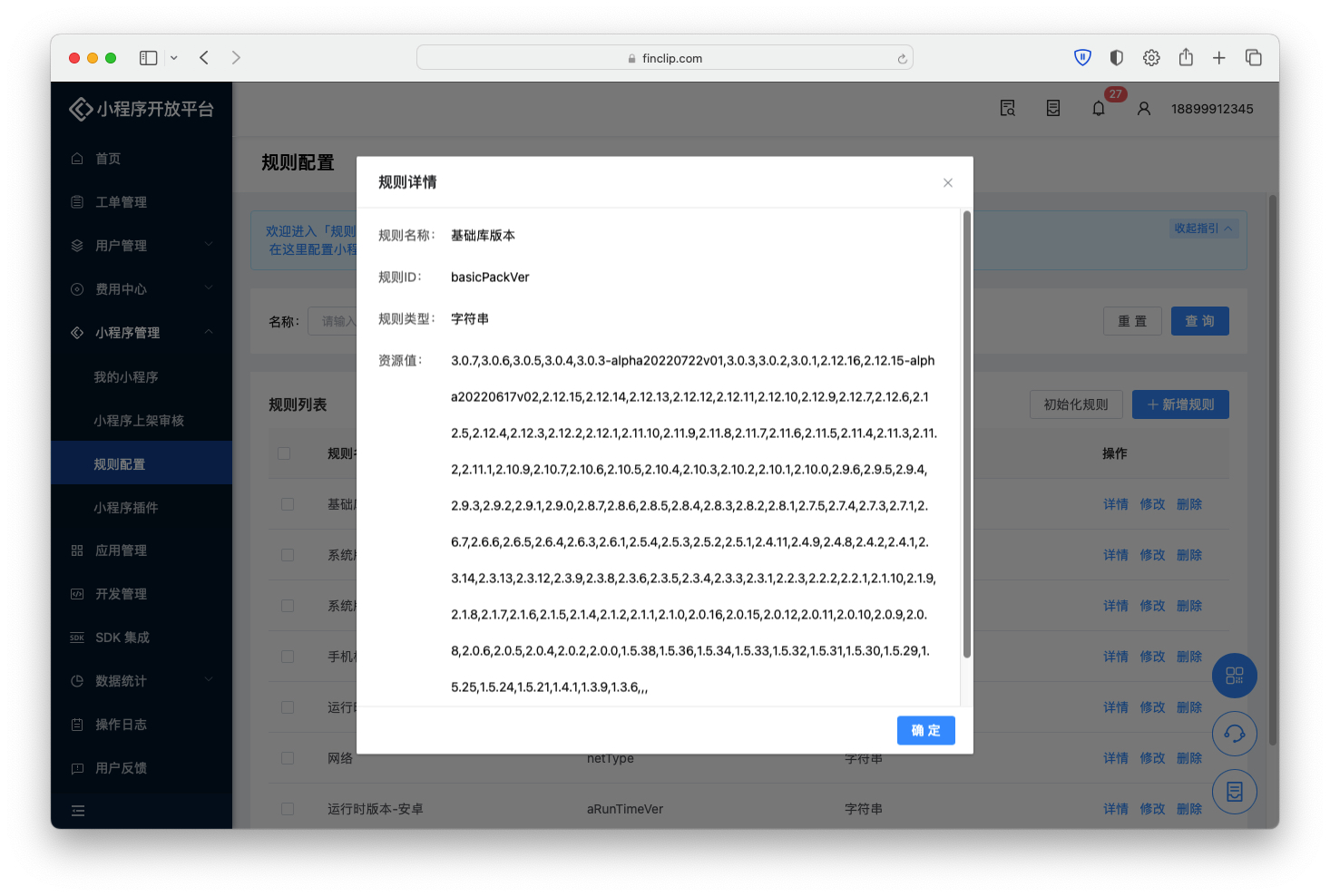The height and width of the screenshot is (896, 1330).
Task: Open the customer service headset icon
Action: [1234, 734]
